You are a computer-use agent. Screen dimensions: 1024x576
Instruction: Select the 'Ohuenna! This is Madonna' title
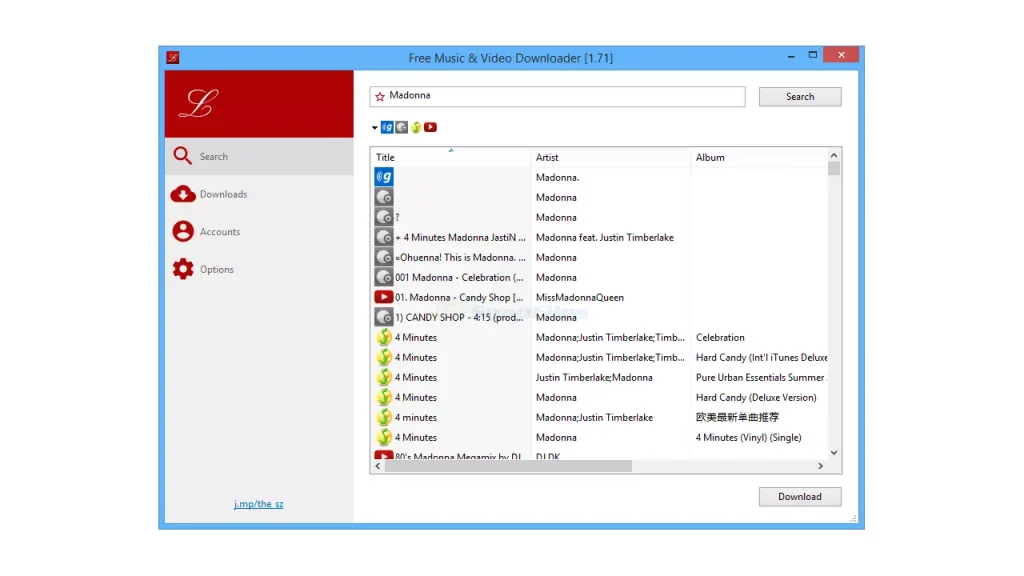[460, 257]
